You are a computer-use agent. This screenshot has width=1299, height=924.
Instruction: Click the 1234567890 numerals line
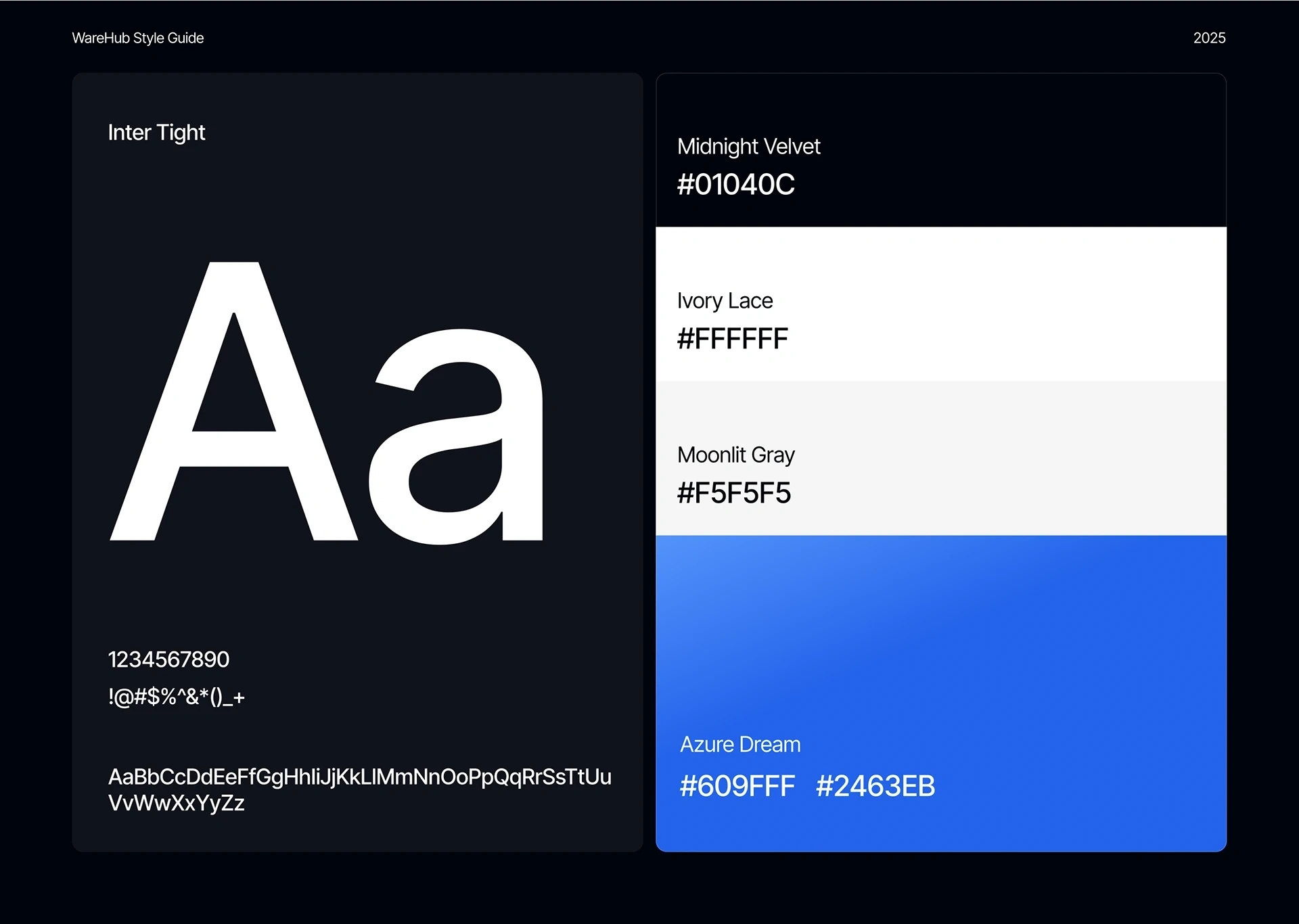point(168,660)
